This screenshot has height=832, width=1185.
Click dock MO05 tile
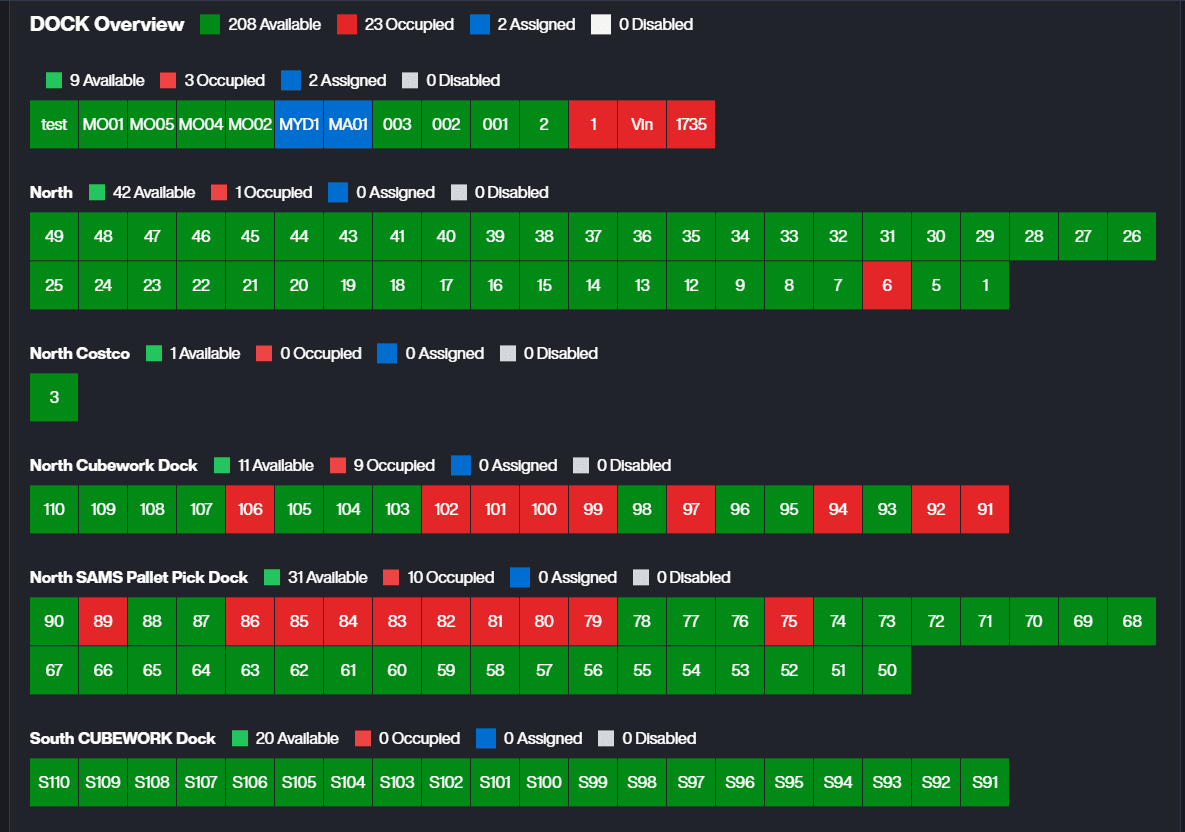(152, 125)
